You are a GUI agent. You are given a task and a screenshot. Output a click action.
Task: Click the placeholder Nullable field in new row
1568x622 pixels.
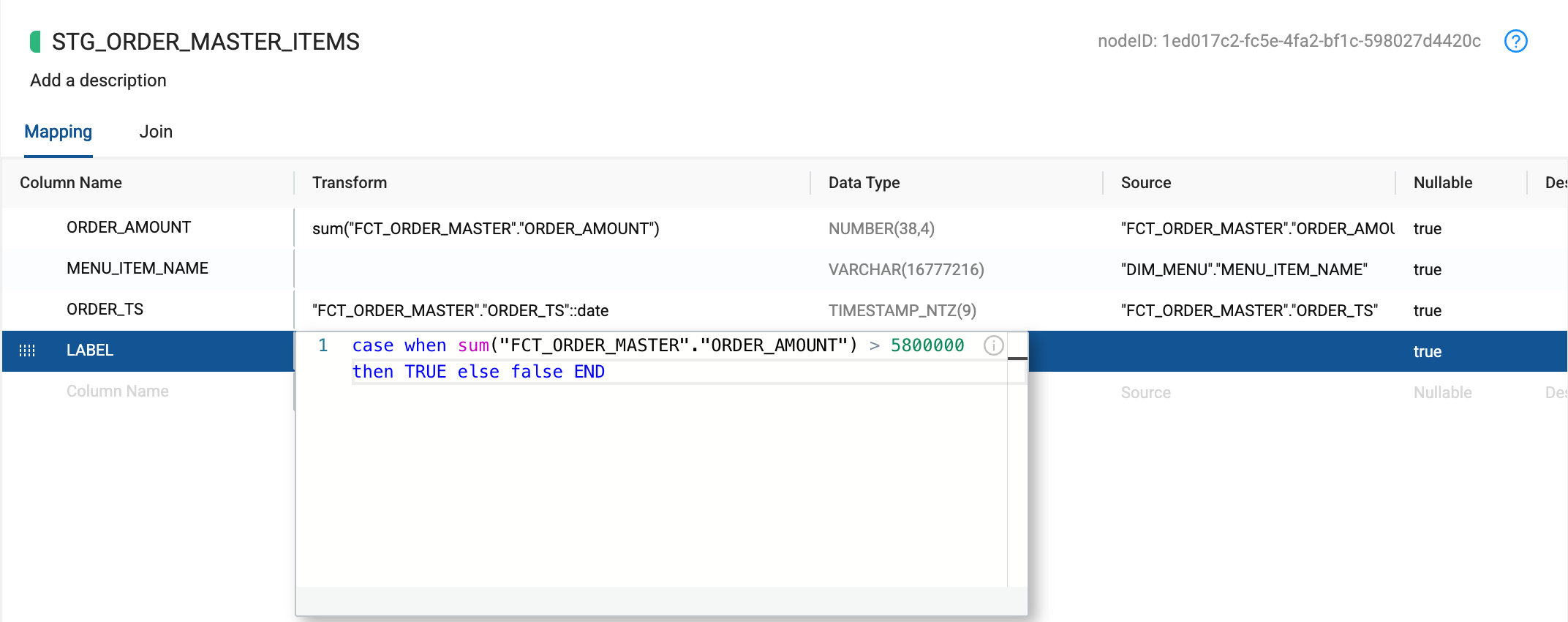point(1443,392)
